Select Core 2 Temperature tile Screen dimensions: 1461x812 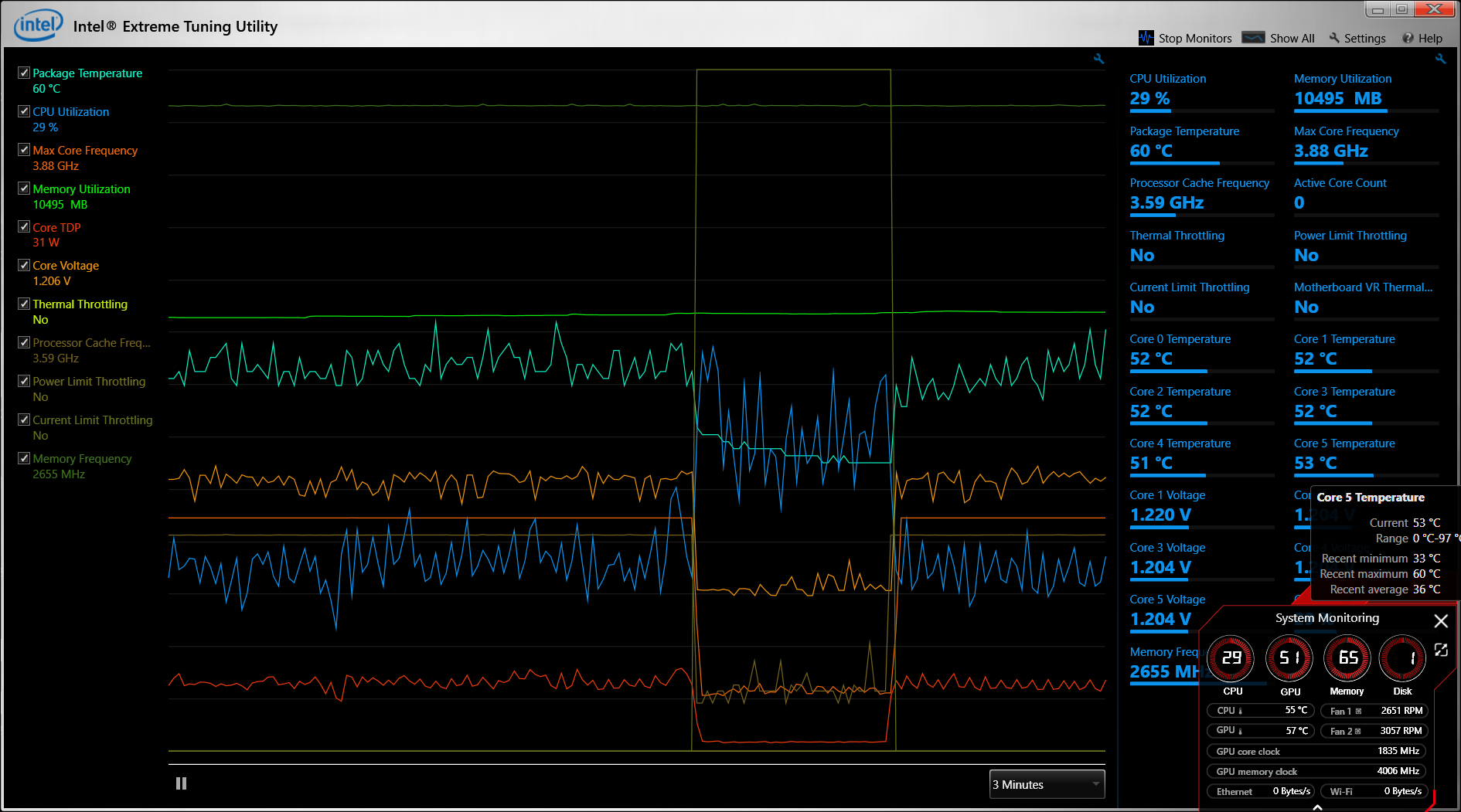click(x=1202, y=405)
